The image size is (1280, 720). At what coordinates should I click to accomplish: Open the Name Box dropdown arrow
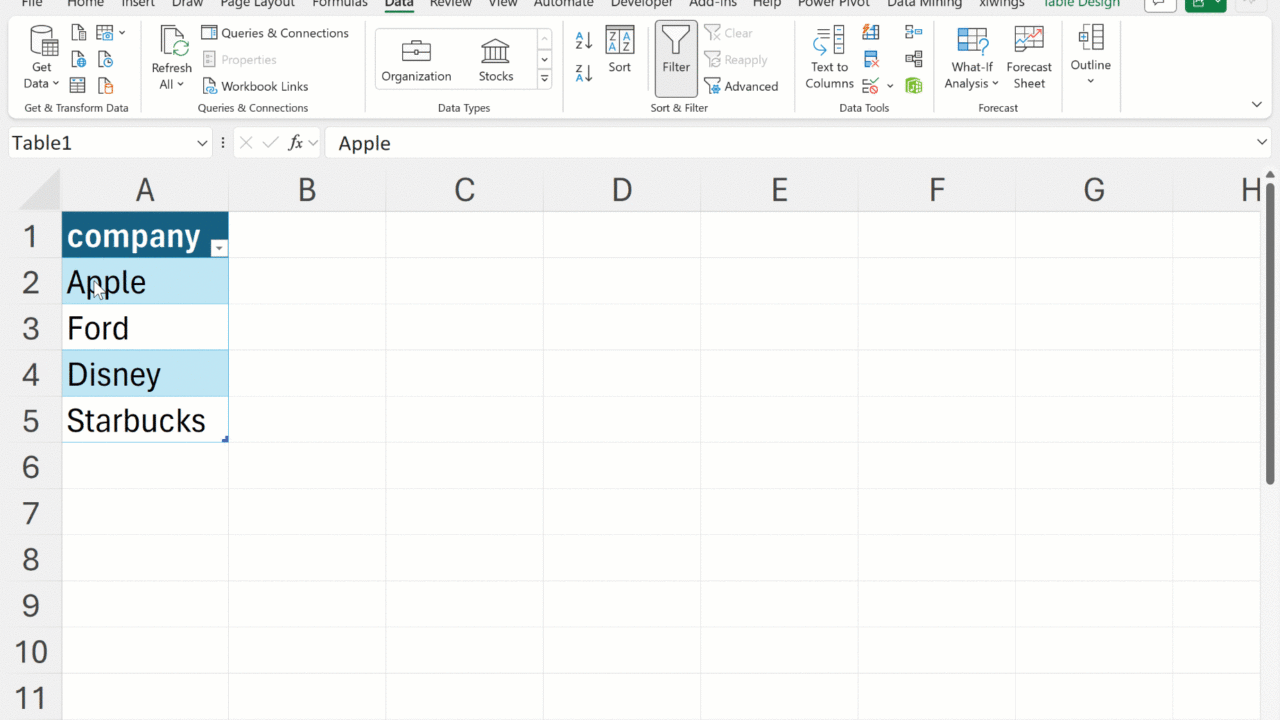(202, 143)
